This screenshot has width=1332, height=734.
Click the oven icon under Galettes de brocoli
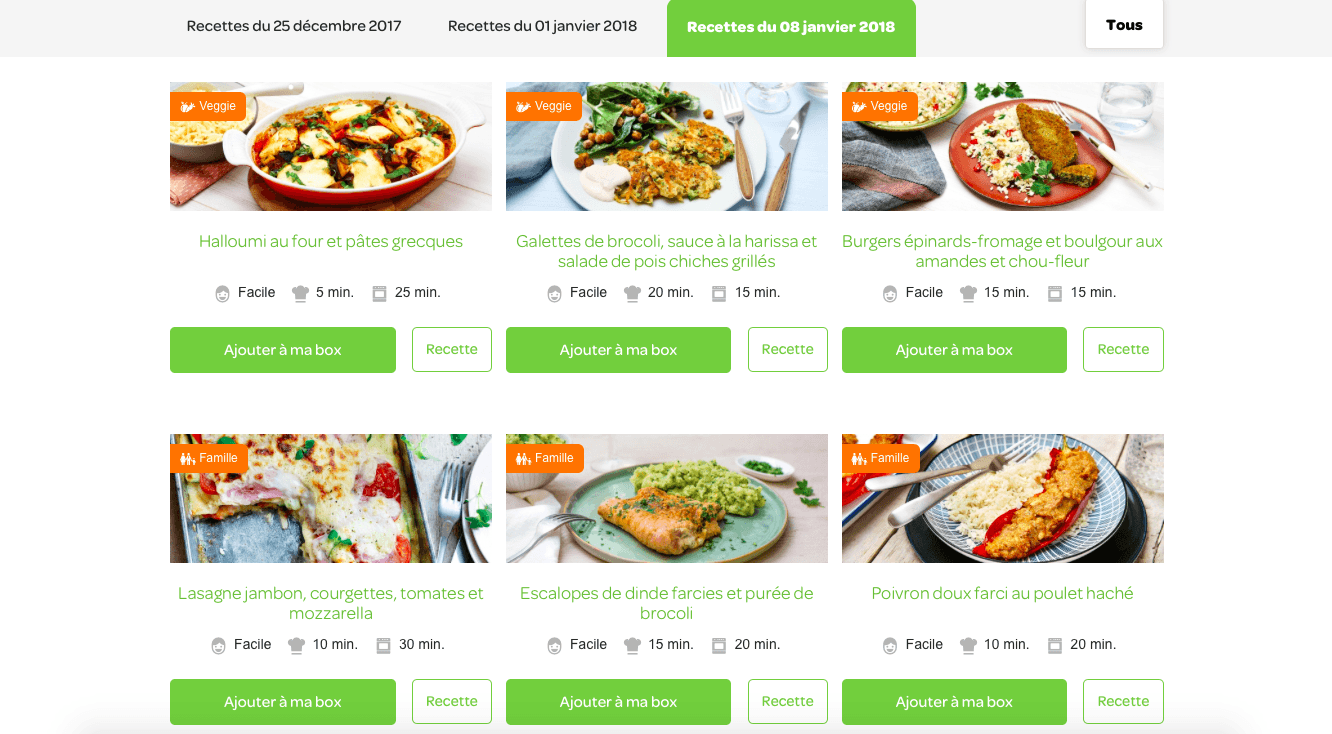(719, 293)
